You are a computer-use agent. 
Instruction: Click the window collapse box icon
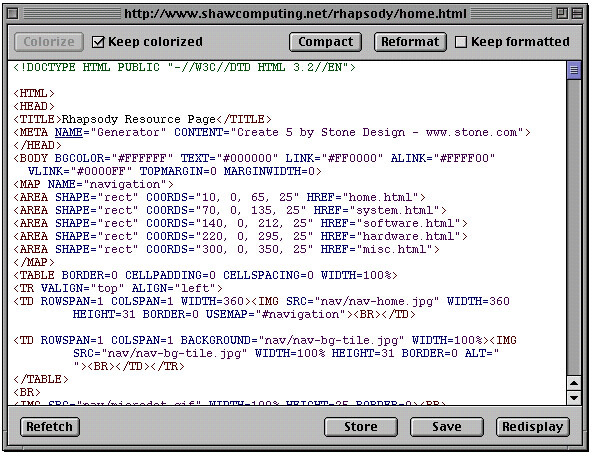pyautogui.click(x=577, y=14)
